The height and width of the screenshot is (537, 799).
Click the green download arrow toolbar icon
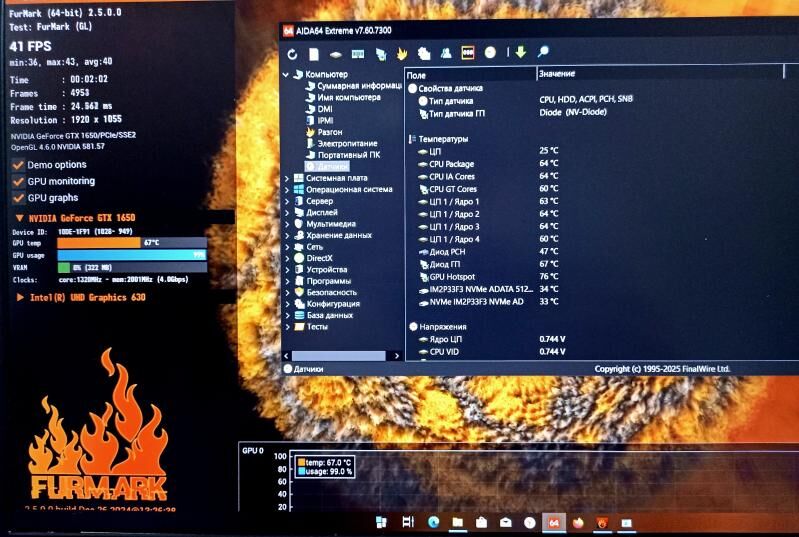[520, 52]
